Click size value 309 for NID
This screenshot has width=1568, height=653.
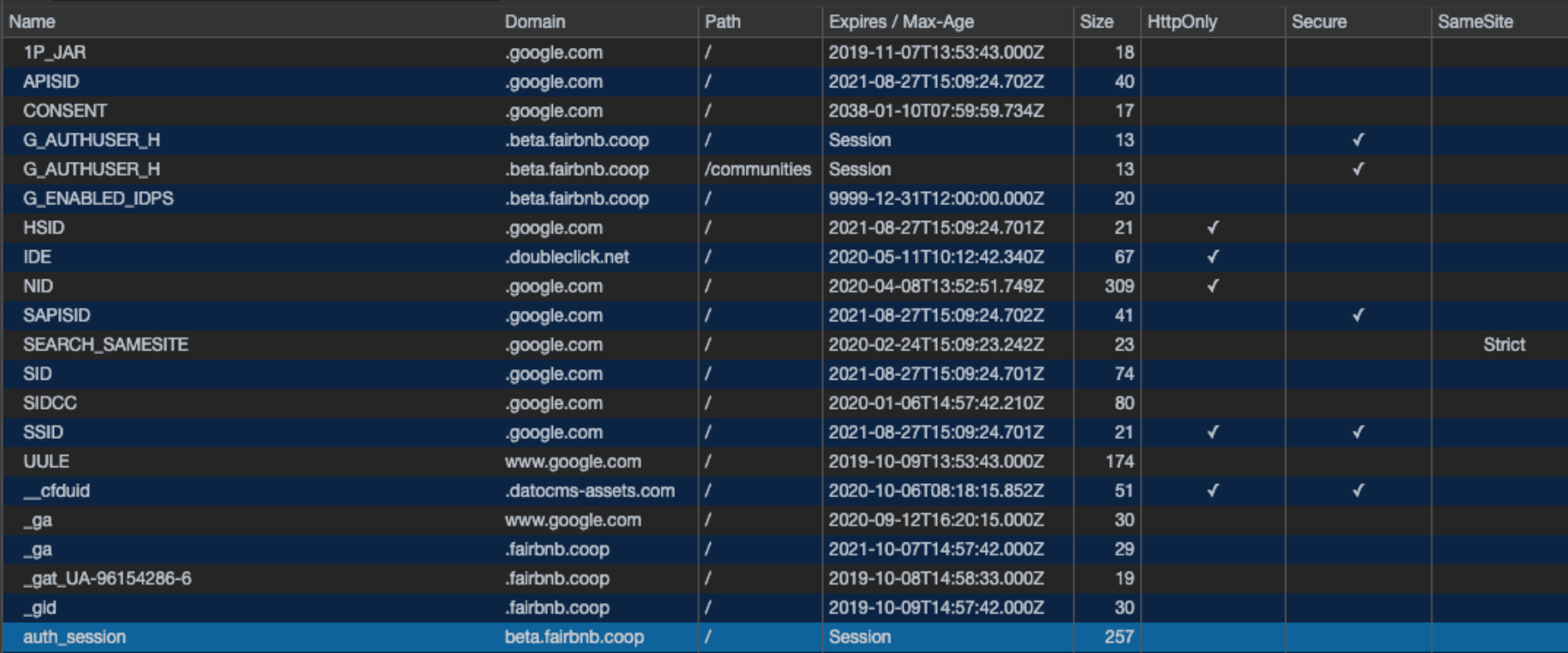tap(1119, 286)
